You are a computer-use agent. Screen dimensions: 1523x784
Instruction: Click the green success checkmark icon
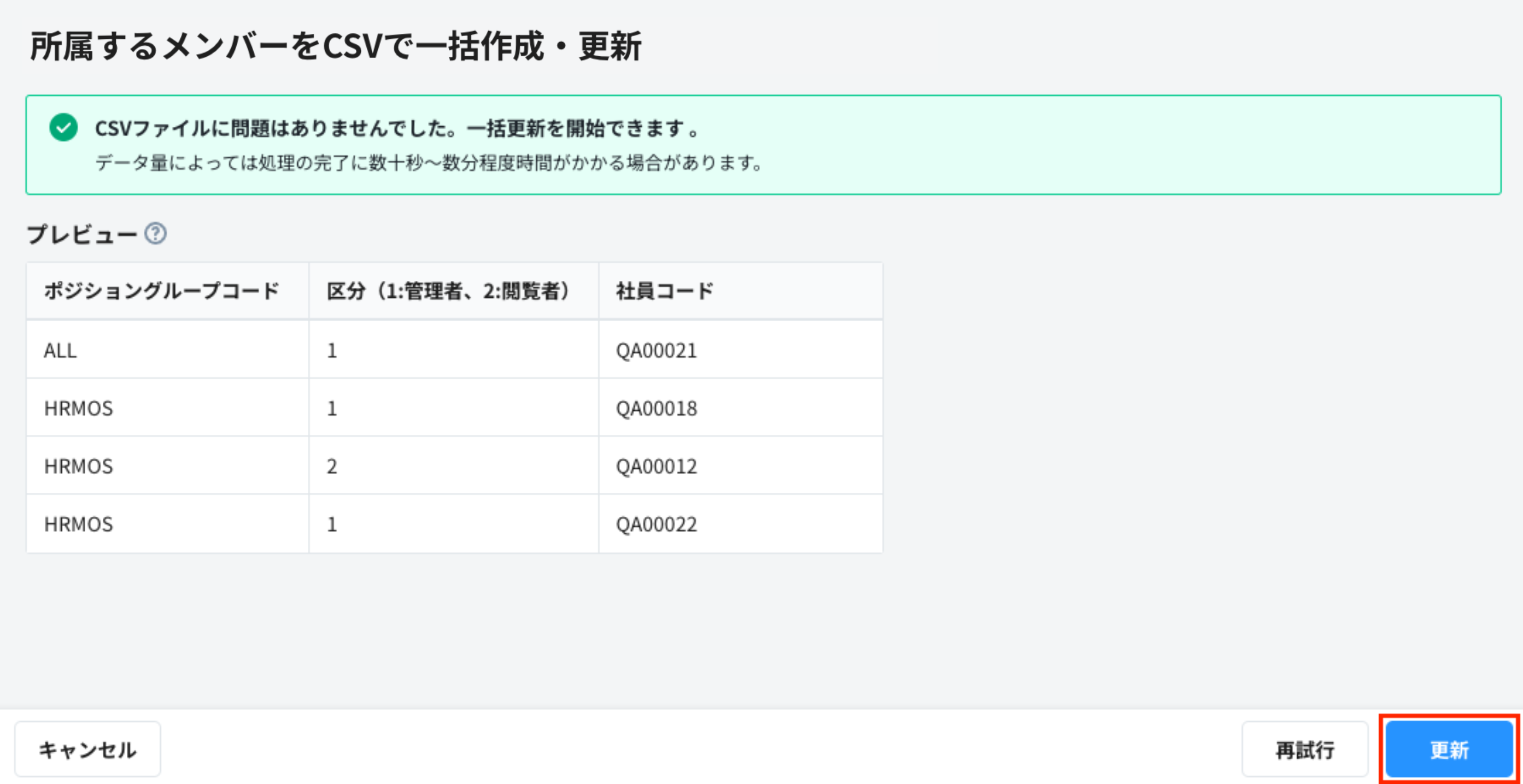(63, 128)
